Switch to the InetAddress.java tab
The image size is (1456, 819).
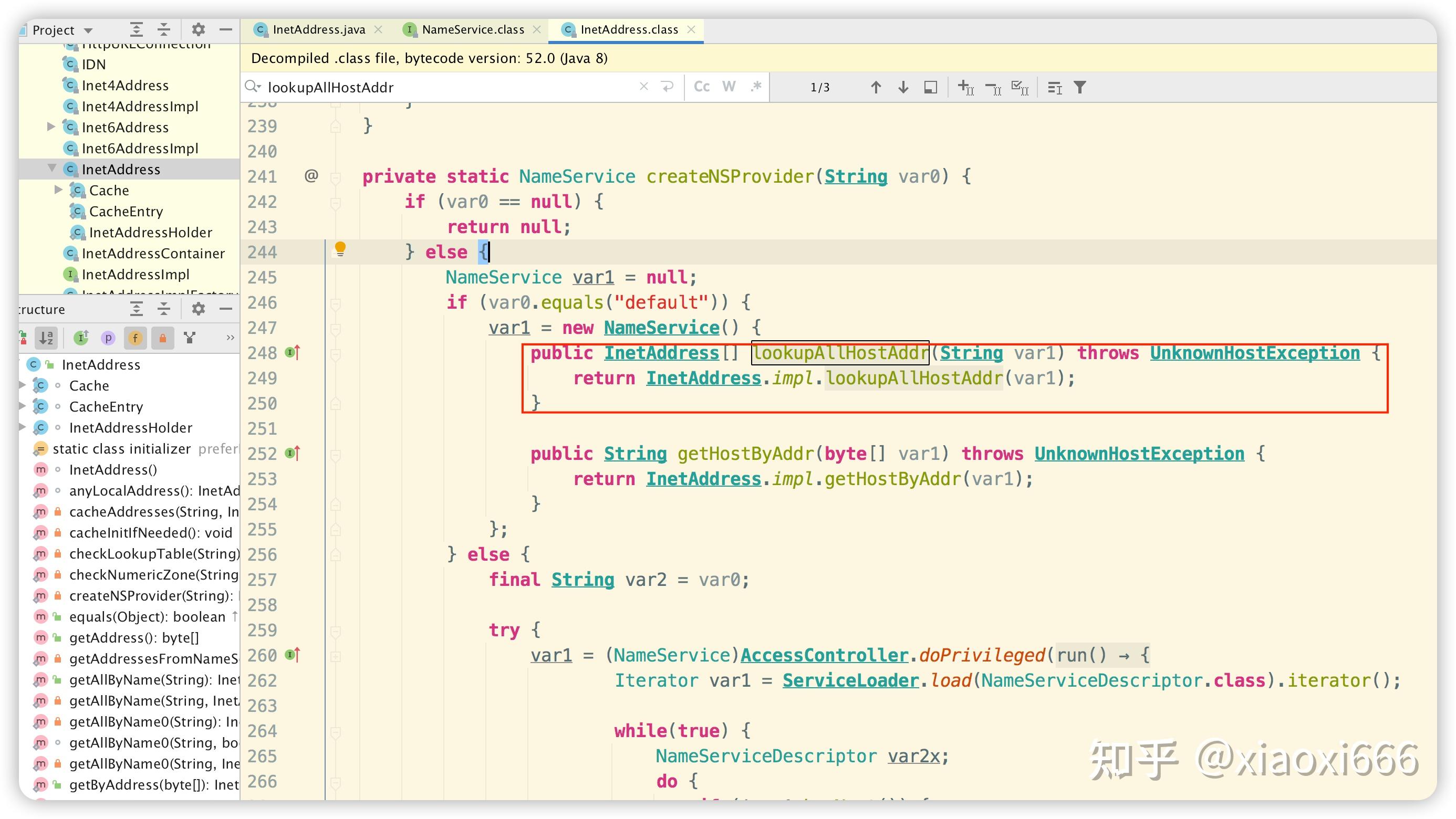coord(318,29)
